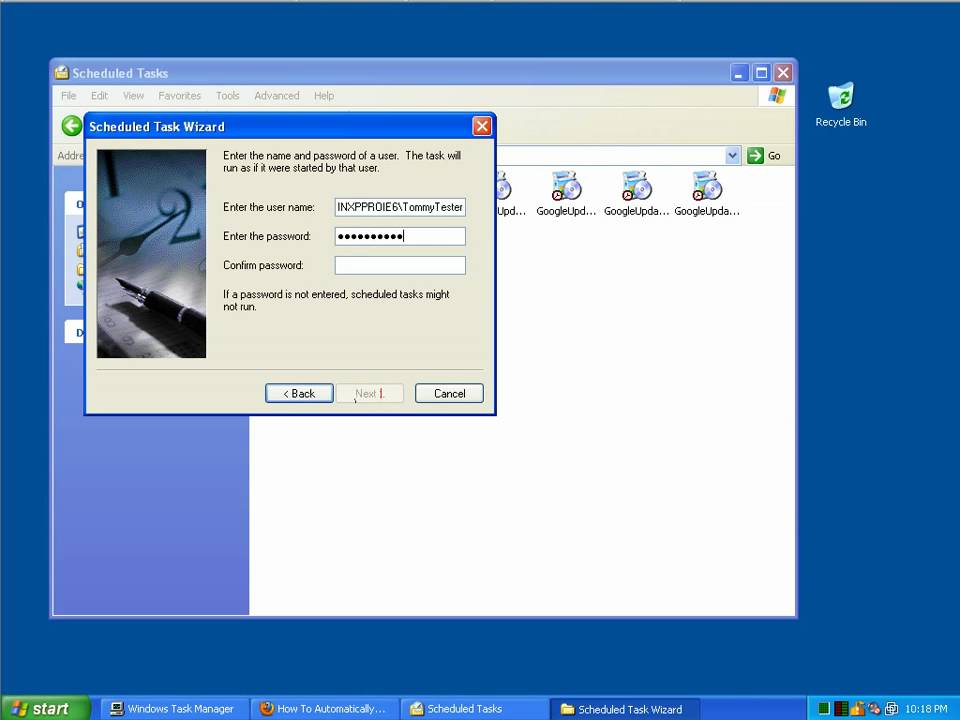Click the Windows flag logo in menu bar
The height and width of the screenshot is (720, 960).
pyautogui.click(x=776, y=96)
